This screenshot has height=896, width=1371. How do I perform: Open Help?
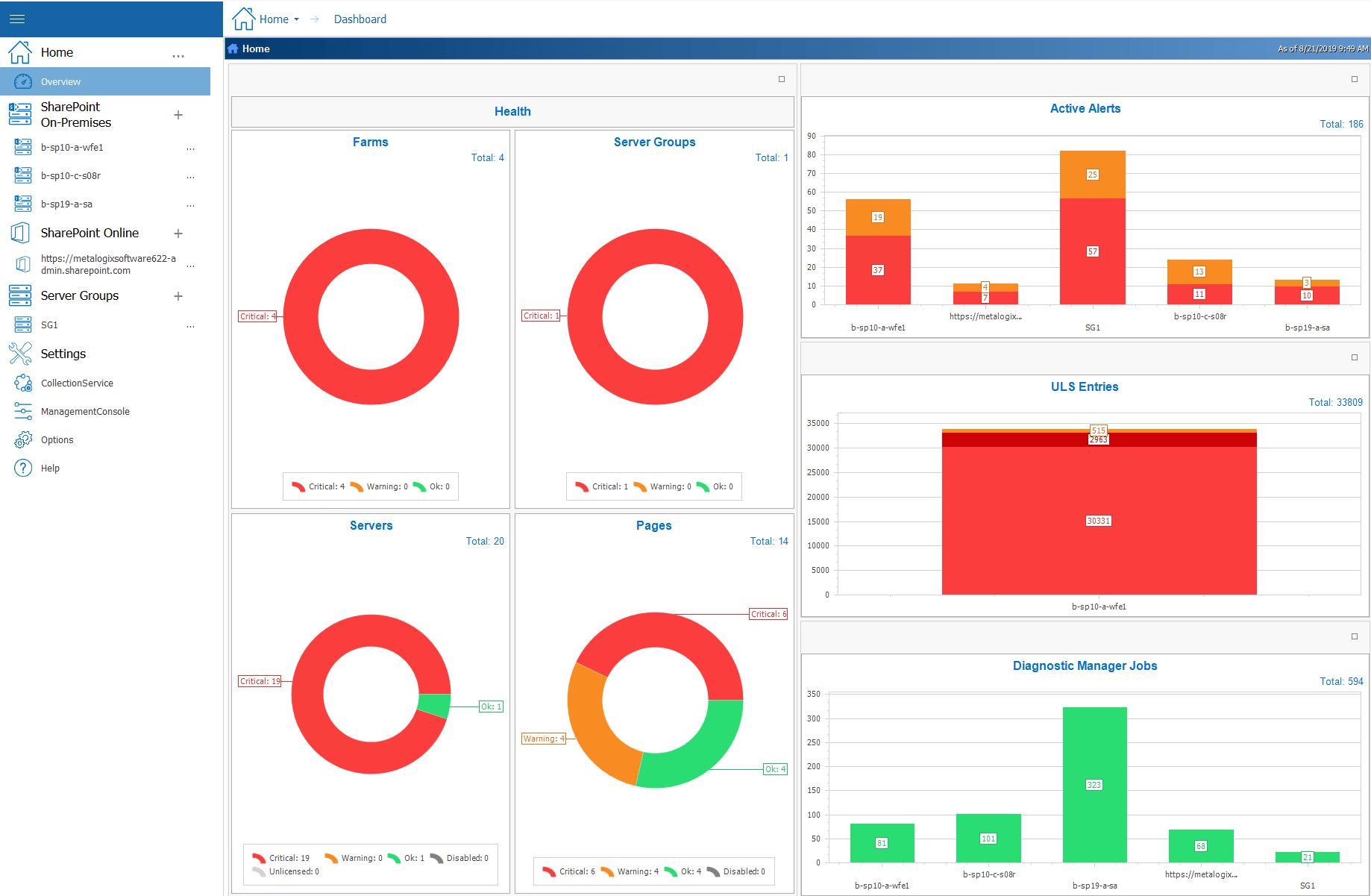50,468
